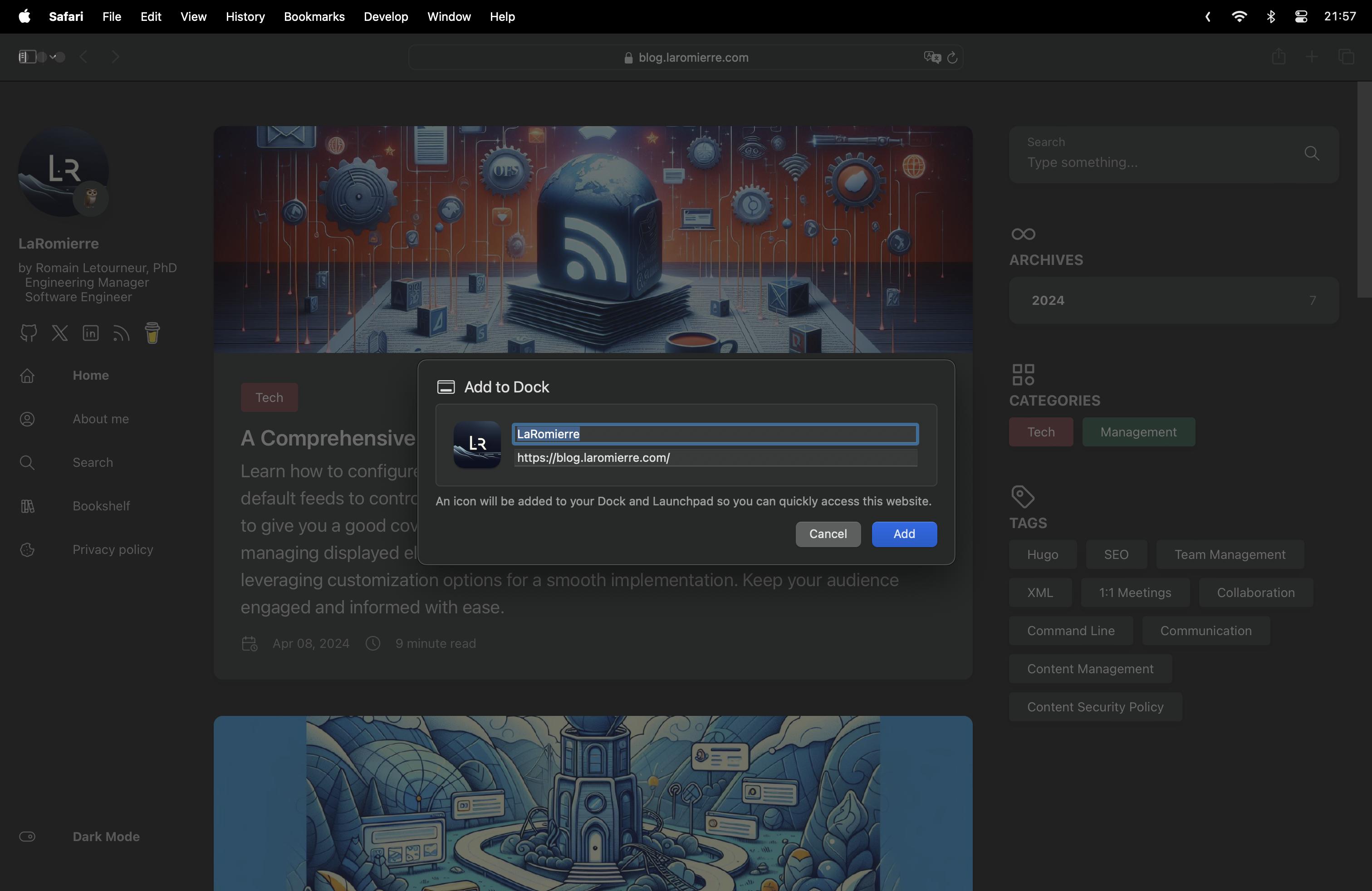The height and width of the screenshot is (891, 1372).
Task: Expand the tab group dropdown chevron
Action: [53, 56]
